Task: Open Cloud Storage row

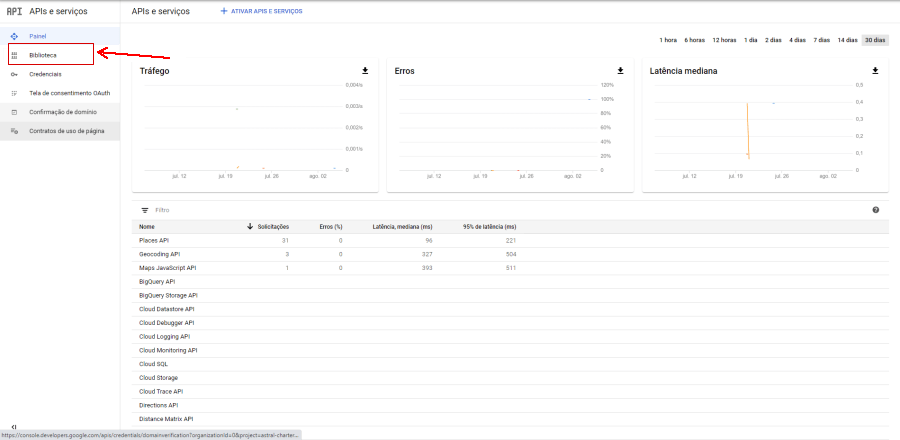Action: 510,378
